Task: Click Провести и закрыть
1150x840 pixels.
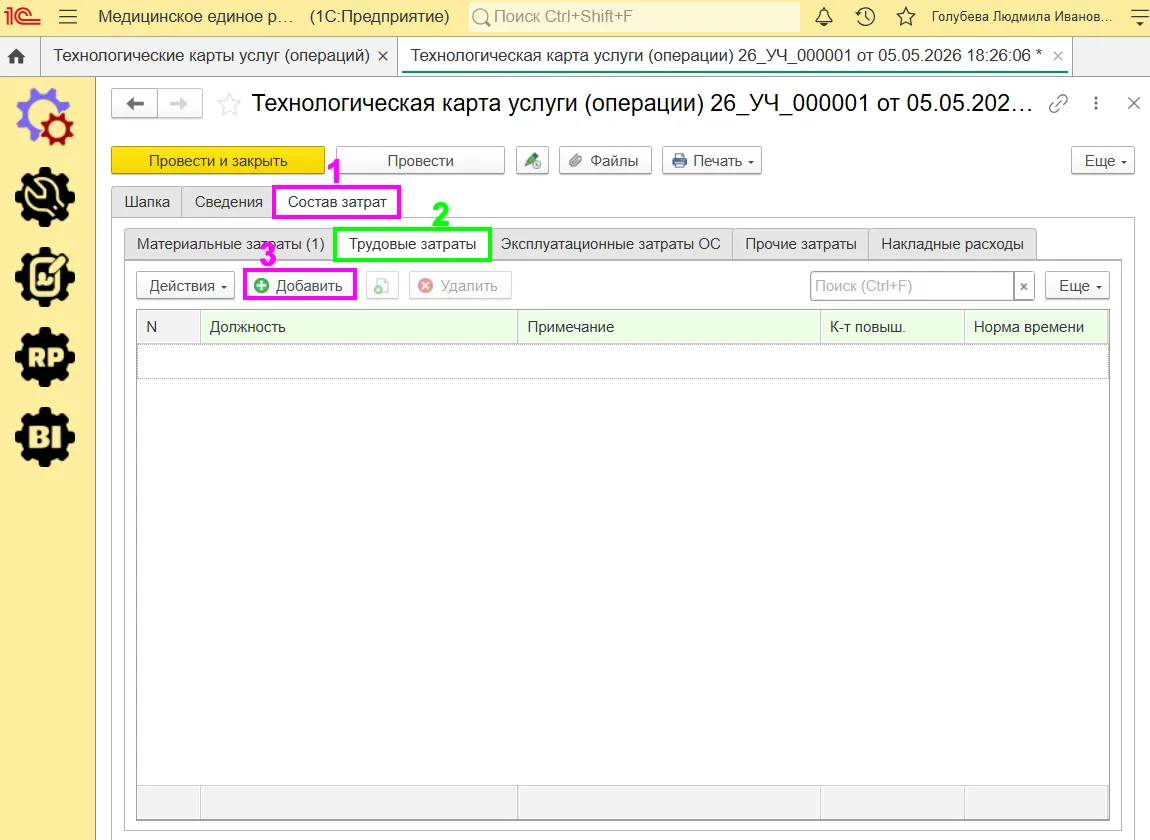Action: click(x=218, y=161)
